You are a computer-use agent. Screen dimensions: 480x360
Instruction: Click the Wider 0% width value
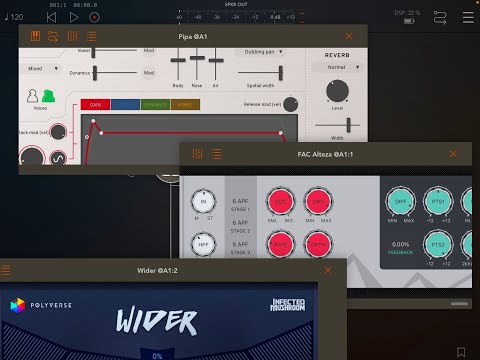(x=157, y=356)
